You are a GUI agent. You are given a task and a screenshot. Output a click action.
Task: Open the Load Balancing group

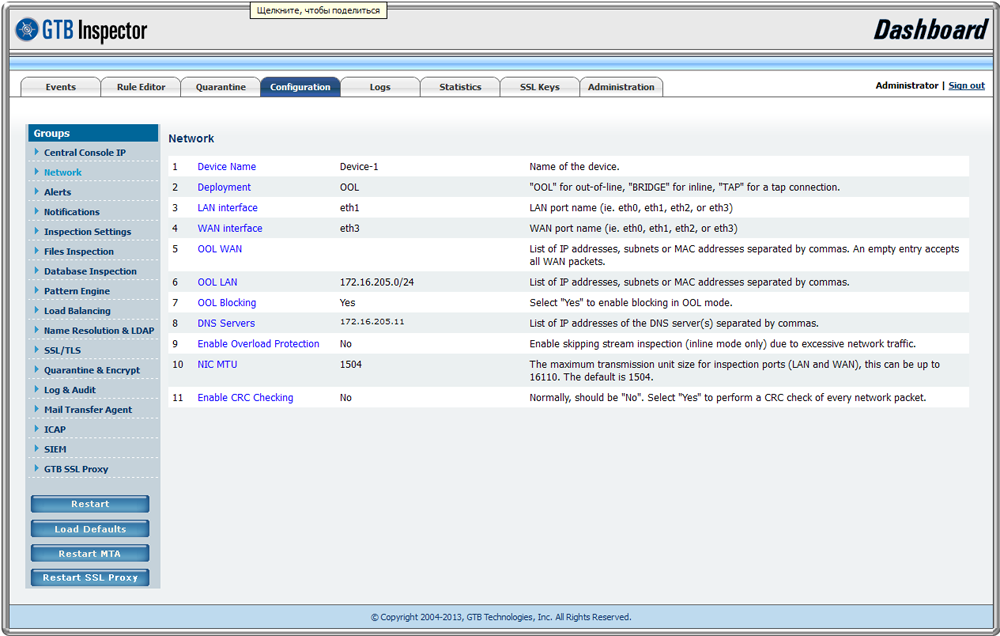(77, 311)
